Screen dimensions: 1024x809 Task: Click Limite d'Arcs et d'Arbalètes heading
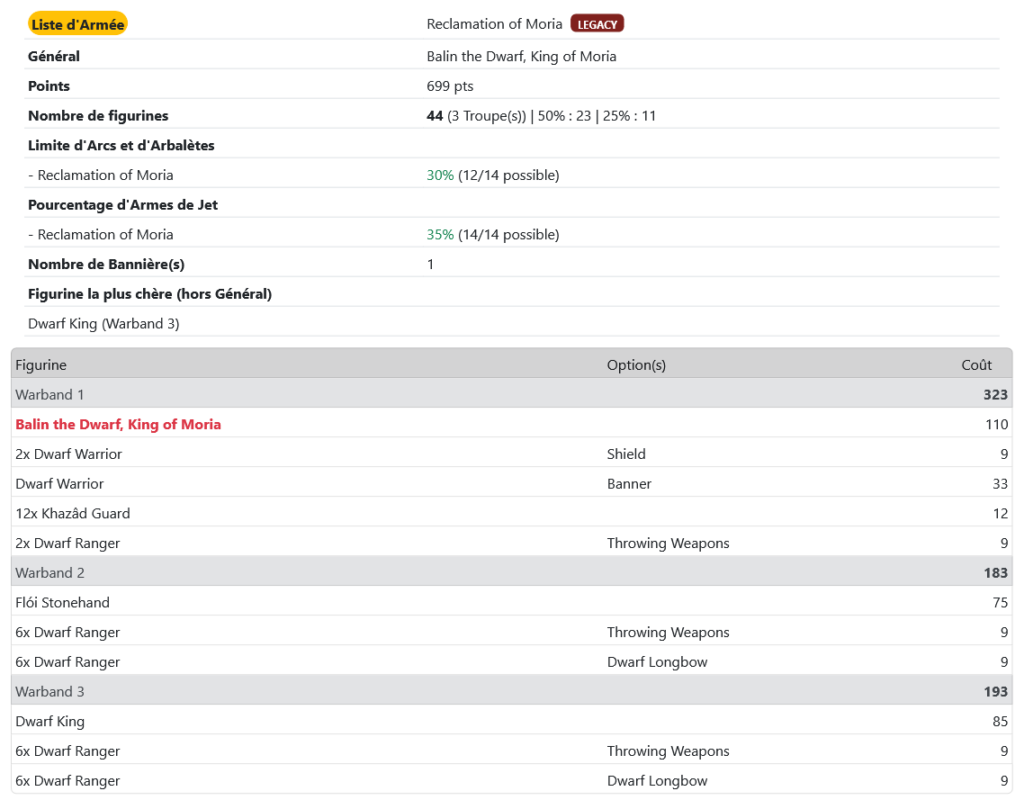click(121, 146)
